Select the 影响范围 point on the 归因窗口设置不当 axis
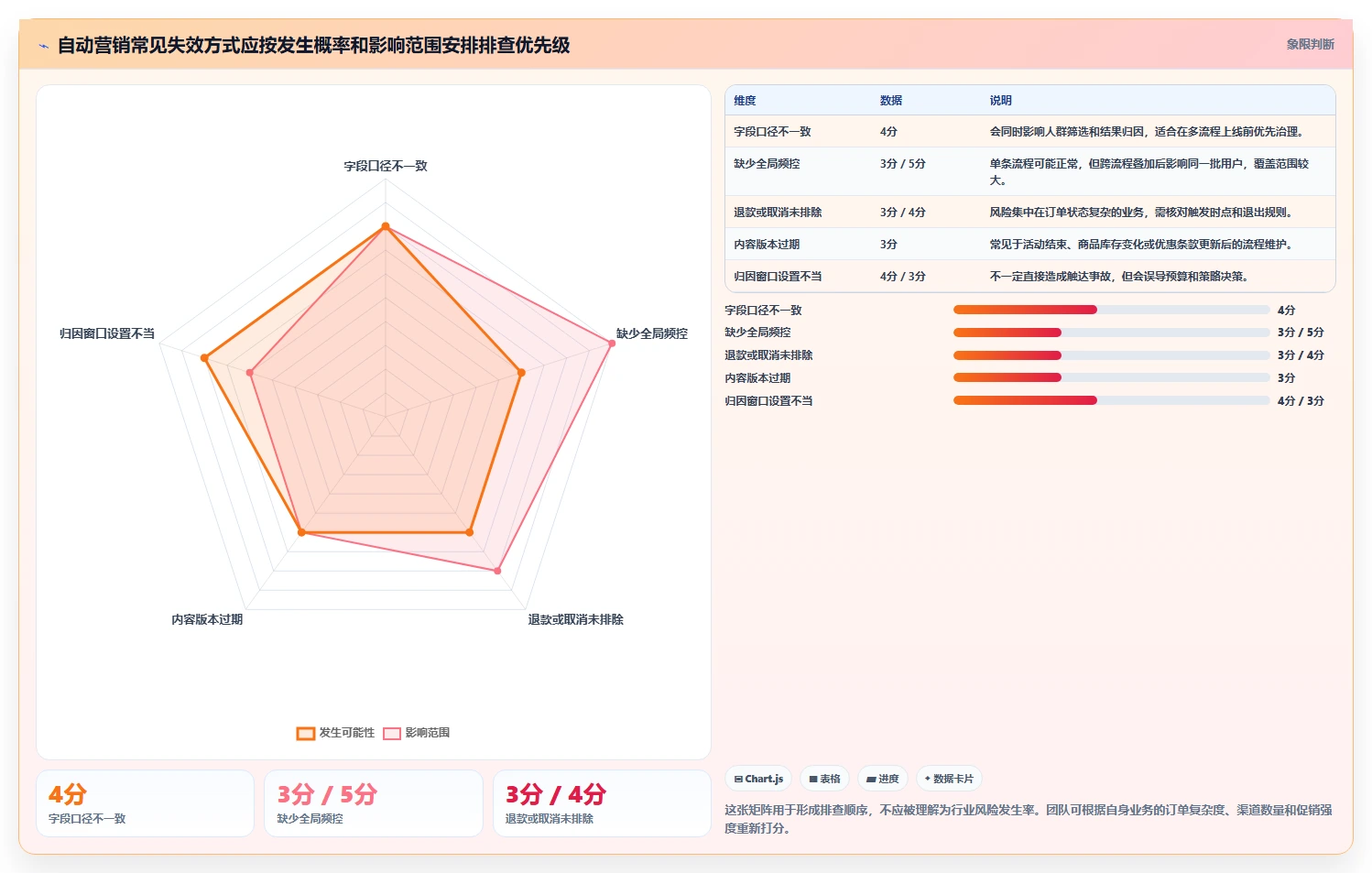The height and width of the screenshot is (873, 1372). (249, 373)
